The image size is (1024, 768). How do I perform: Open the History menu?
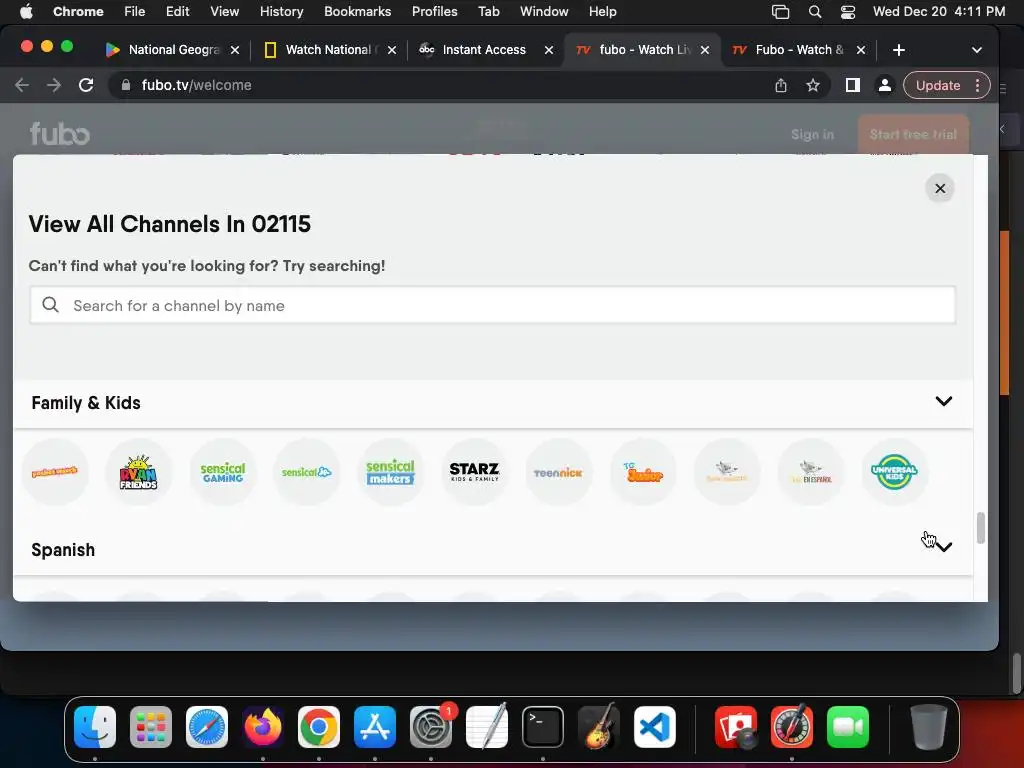pos(281,11)
